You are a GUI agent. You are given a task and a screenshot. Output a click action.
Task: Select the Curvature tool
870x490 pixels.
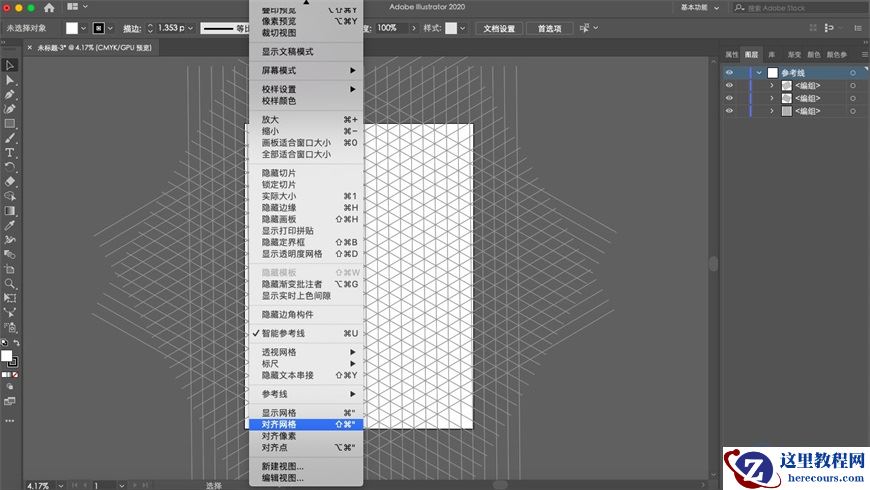[x=9, y=109]
